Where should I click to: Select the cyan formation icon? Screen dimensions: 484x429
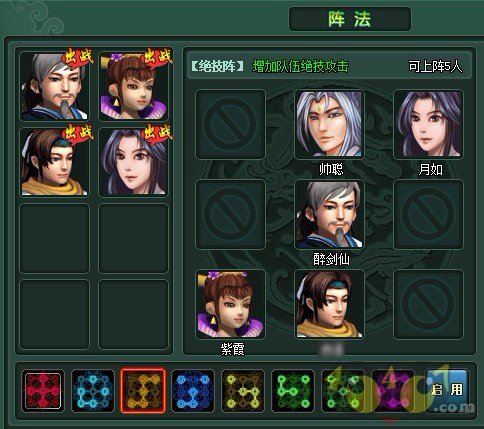tap(93, 391)
